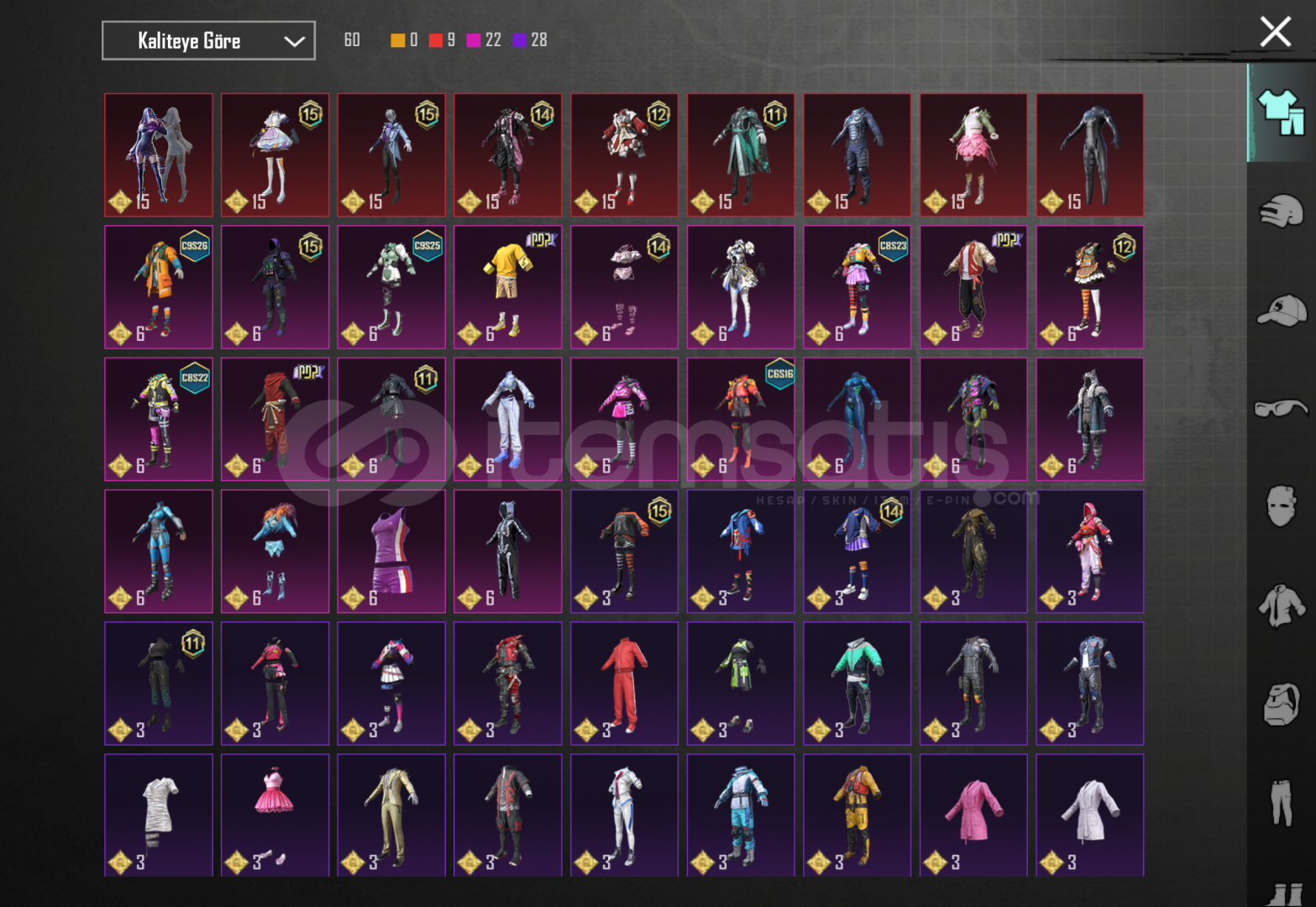The image size is (1316, 907).
Task: Choose the black-orange outfit with purple badge 15
Action: coord(625,552)
